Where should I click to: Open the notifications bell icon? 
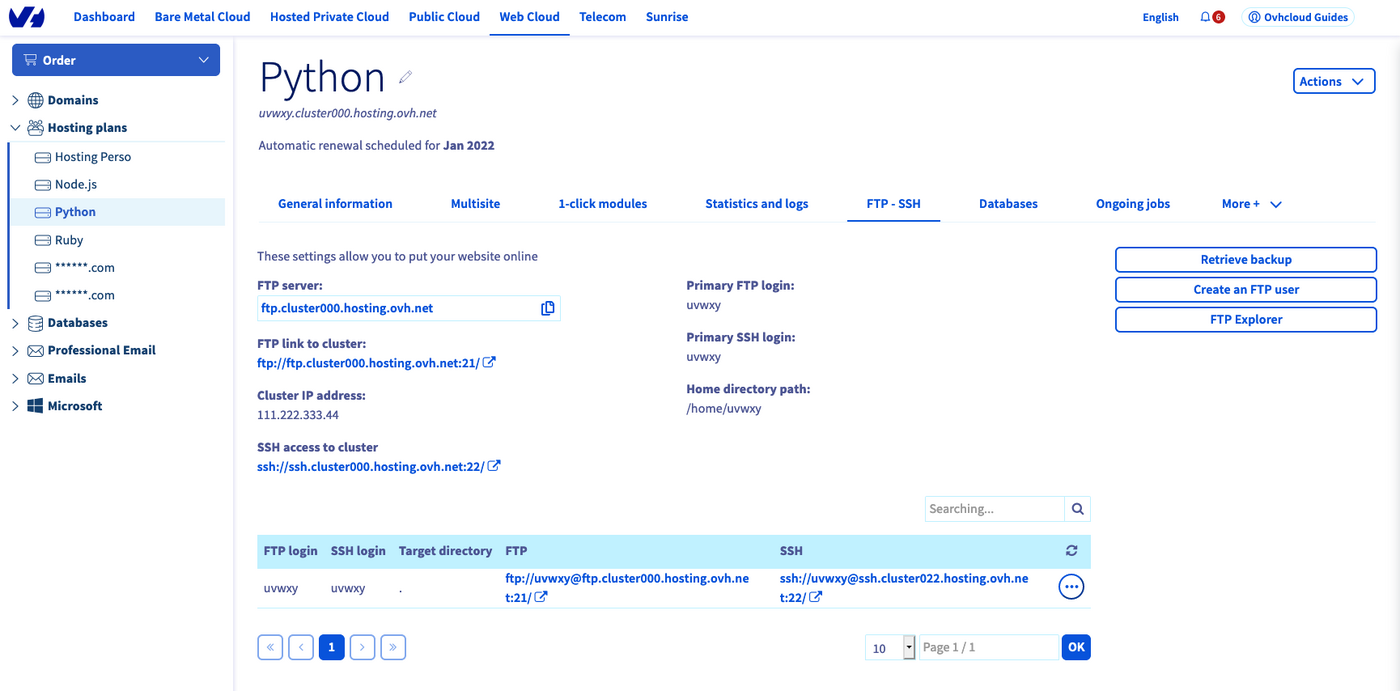[x=1206, y=17]
